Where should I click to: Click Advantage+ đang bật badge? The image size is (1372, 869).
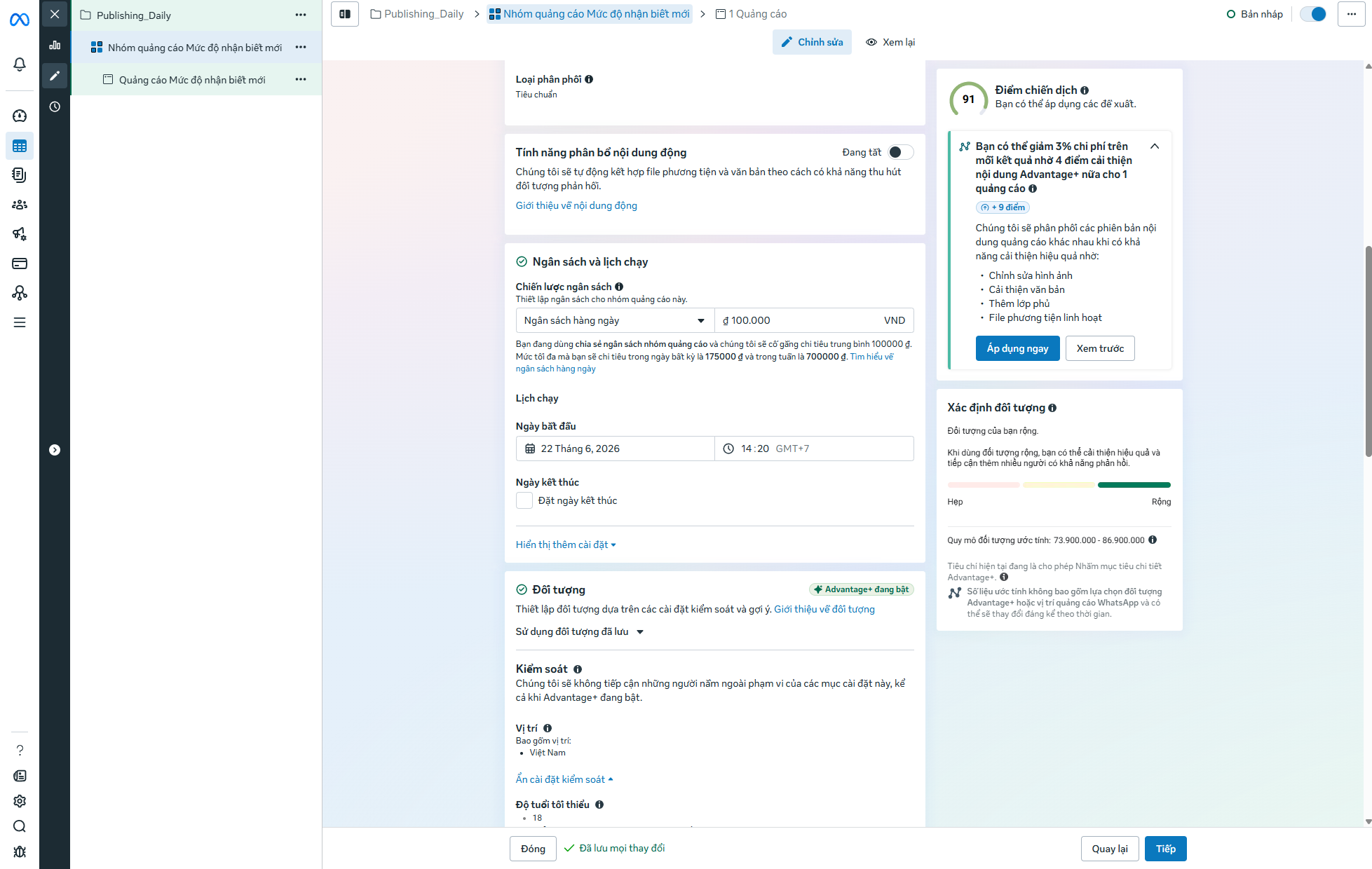tap(861, 589)
